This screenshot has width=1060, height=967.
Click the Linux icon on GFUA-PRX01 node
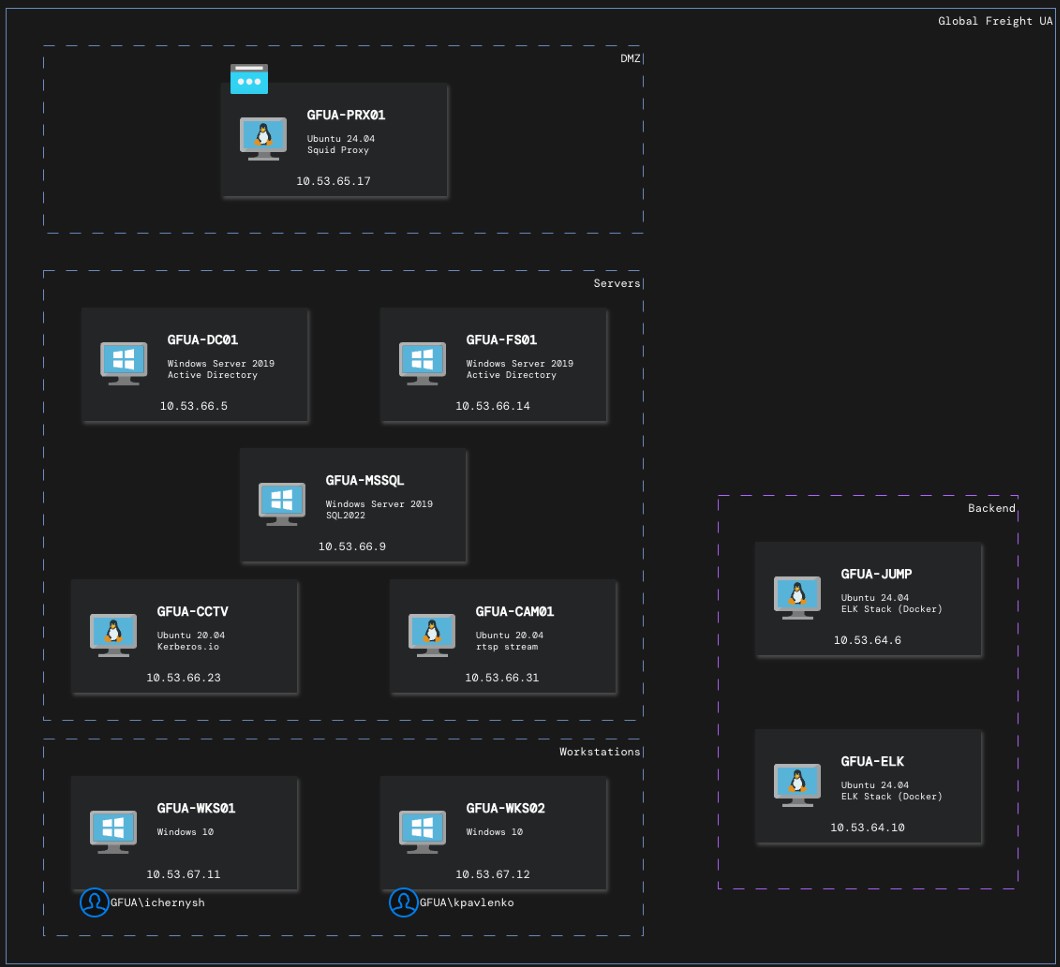264,139
